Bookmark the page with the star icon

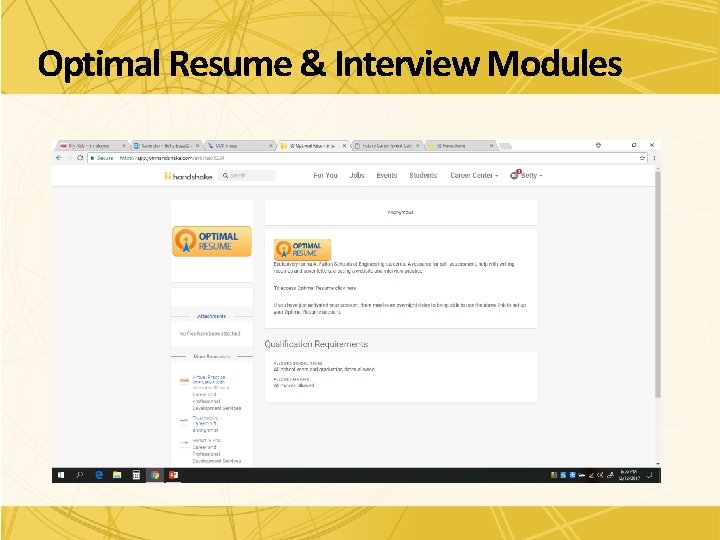tap(642, 158)
